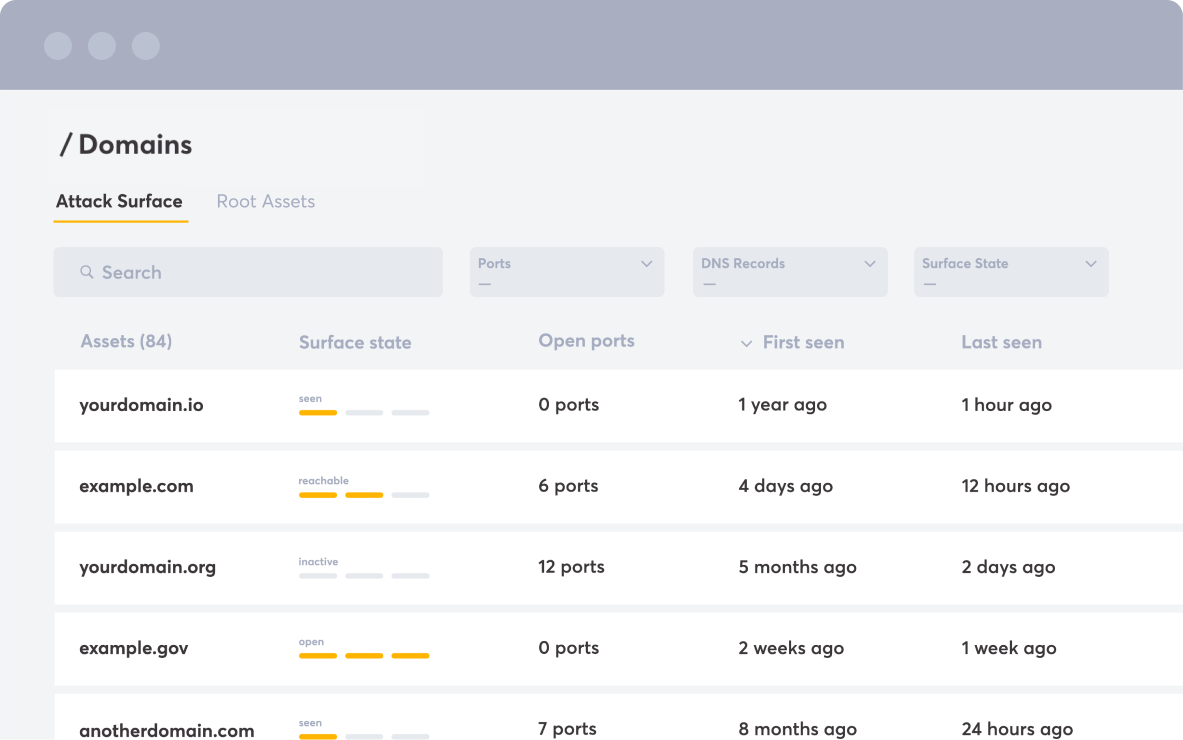Click the yourdomain.org domain name
The image size is (1183, 740).
(x=147, y=567)
